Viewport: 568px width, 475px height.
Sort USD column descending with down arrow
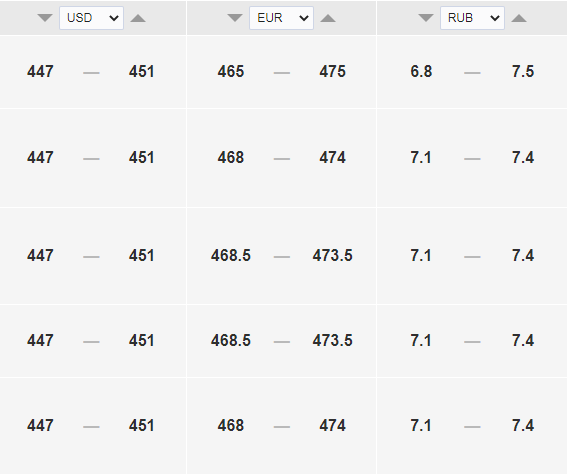[45, 18]
